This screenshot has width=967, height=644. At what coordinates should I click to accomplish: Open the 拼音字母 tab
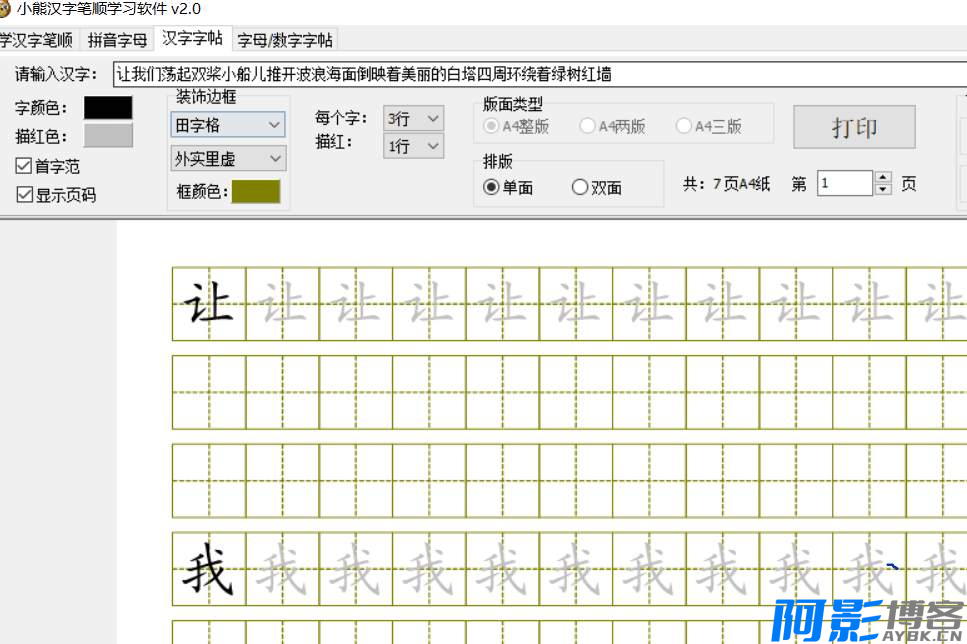[x=117, y=40]
